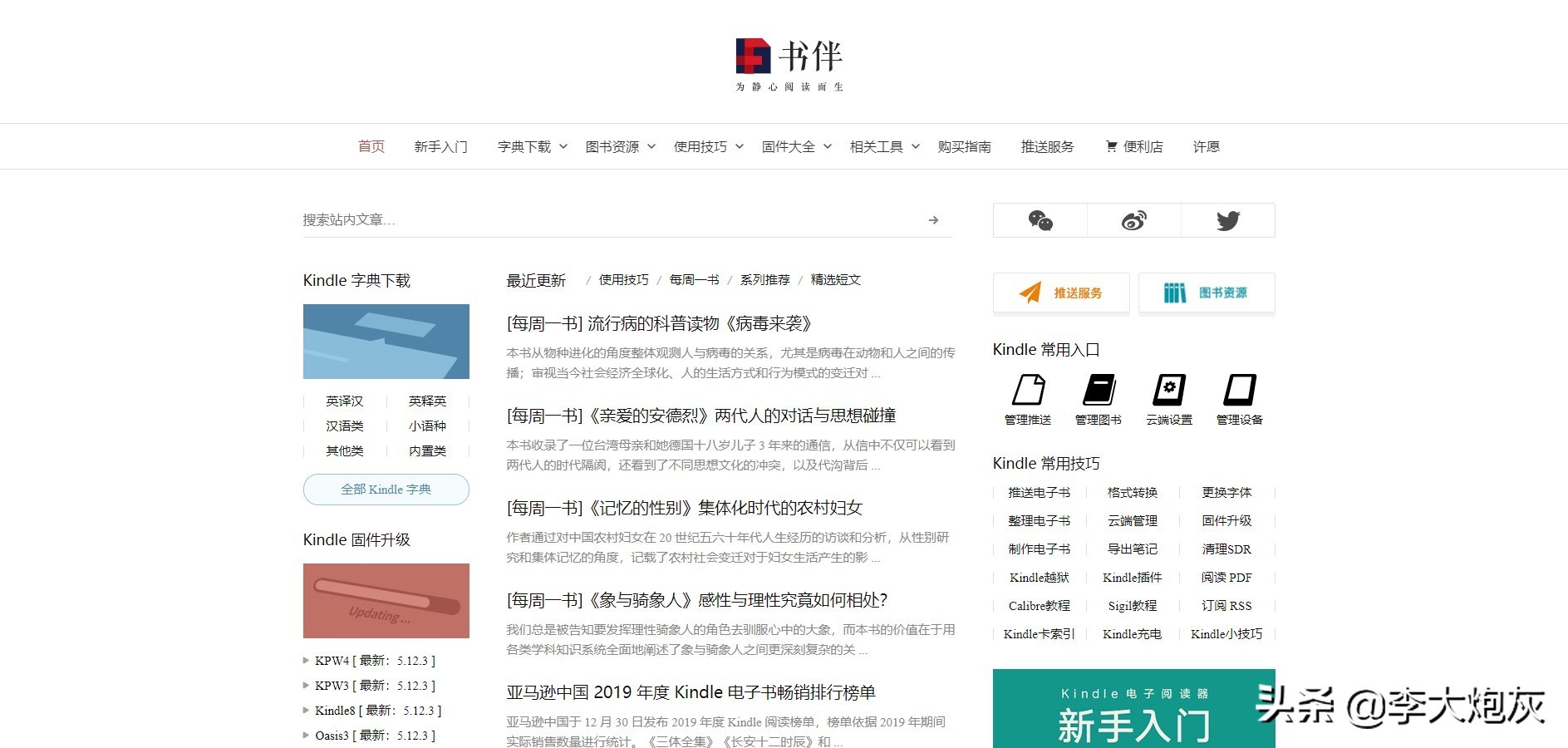Open the 推送服务 nav item

click(x=1048, y=146)
